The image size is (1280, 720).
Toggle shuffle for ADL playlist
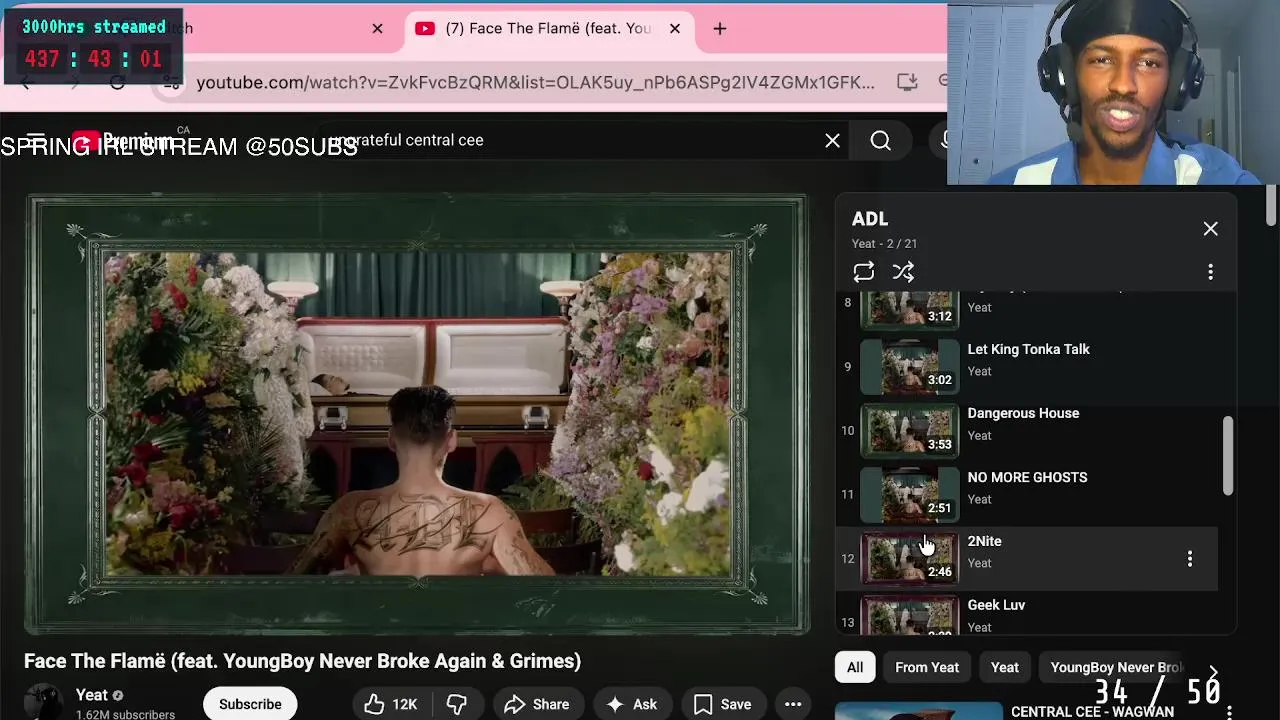[x=903, y=272]
